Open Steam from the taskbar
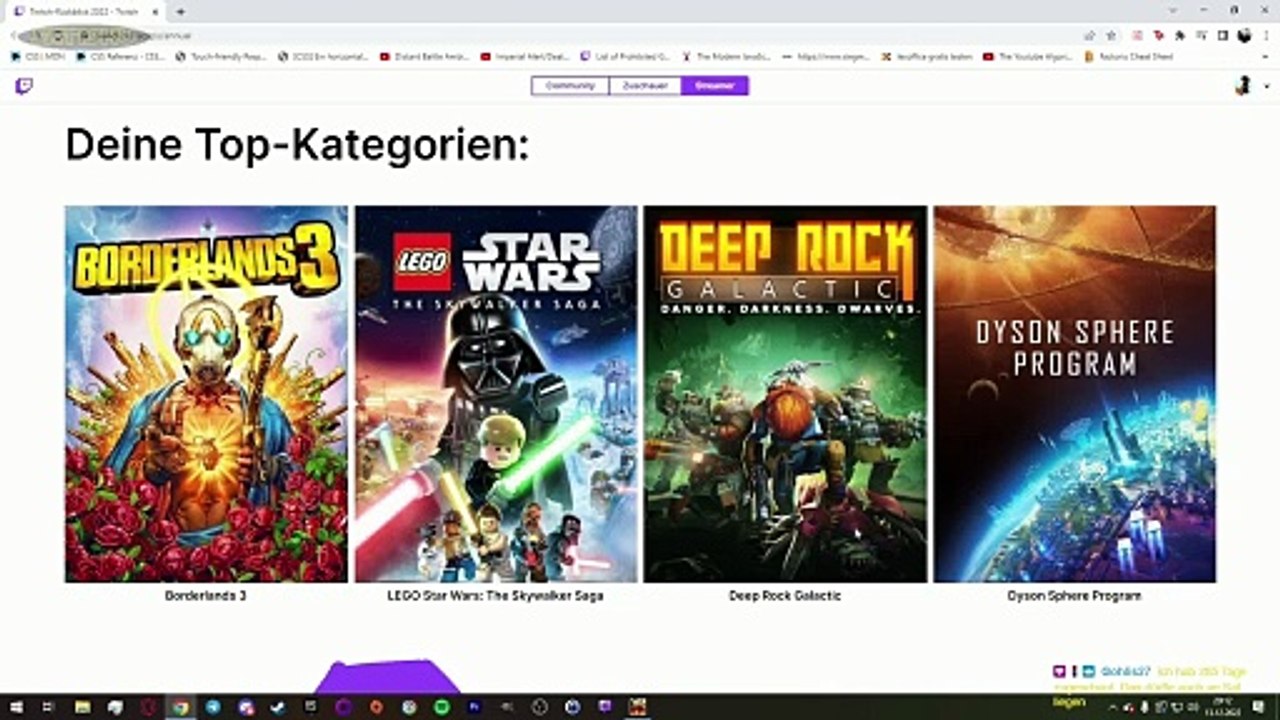The image size is (1280, 720). pos(278,707)
